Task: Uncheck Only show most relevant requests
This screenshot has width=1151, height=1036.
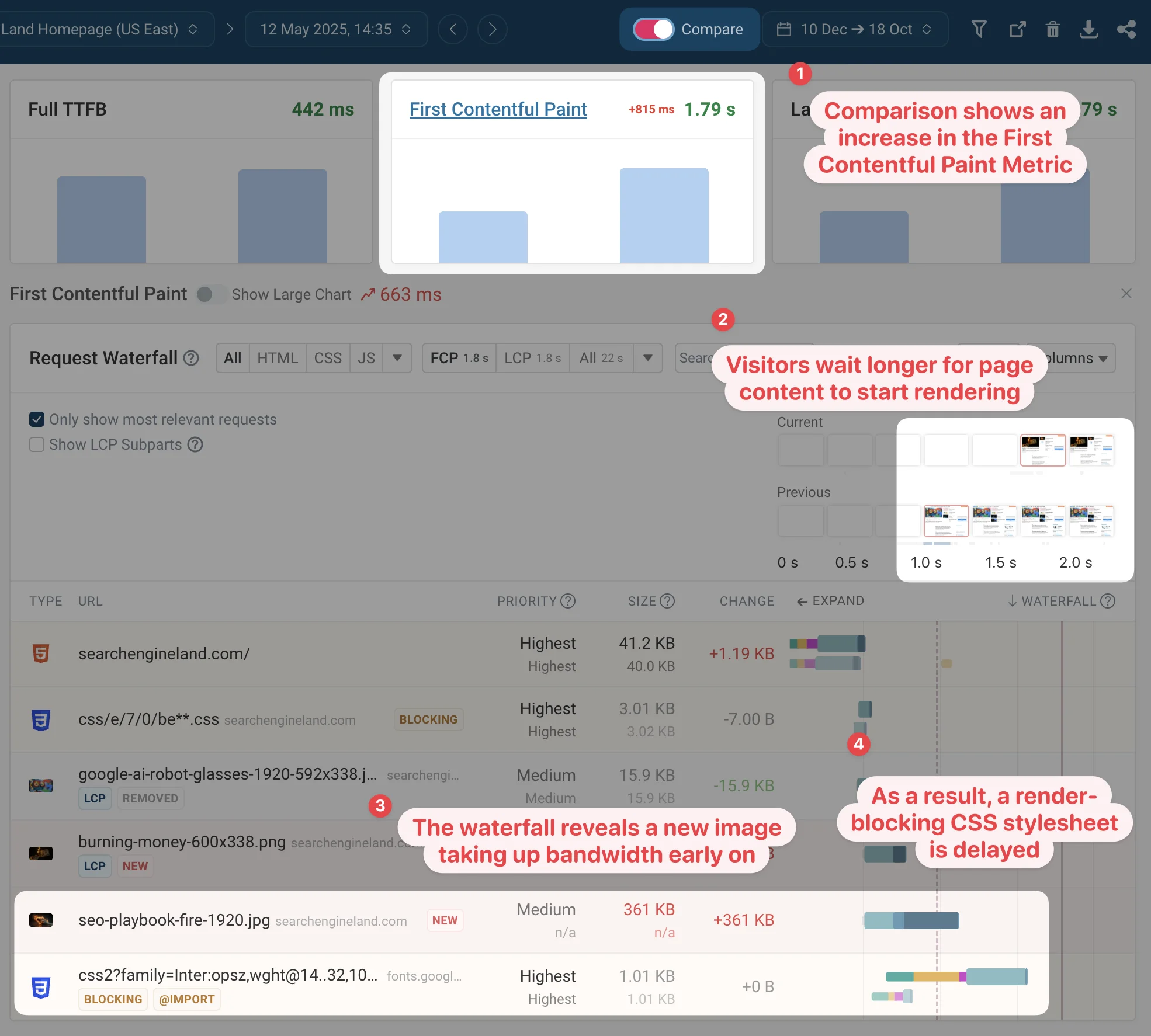Action: pos(37,419)
